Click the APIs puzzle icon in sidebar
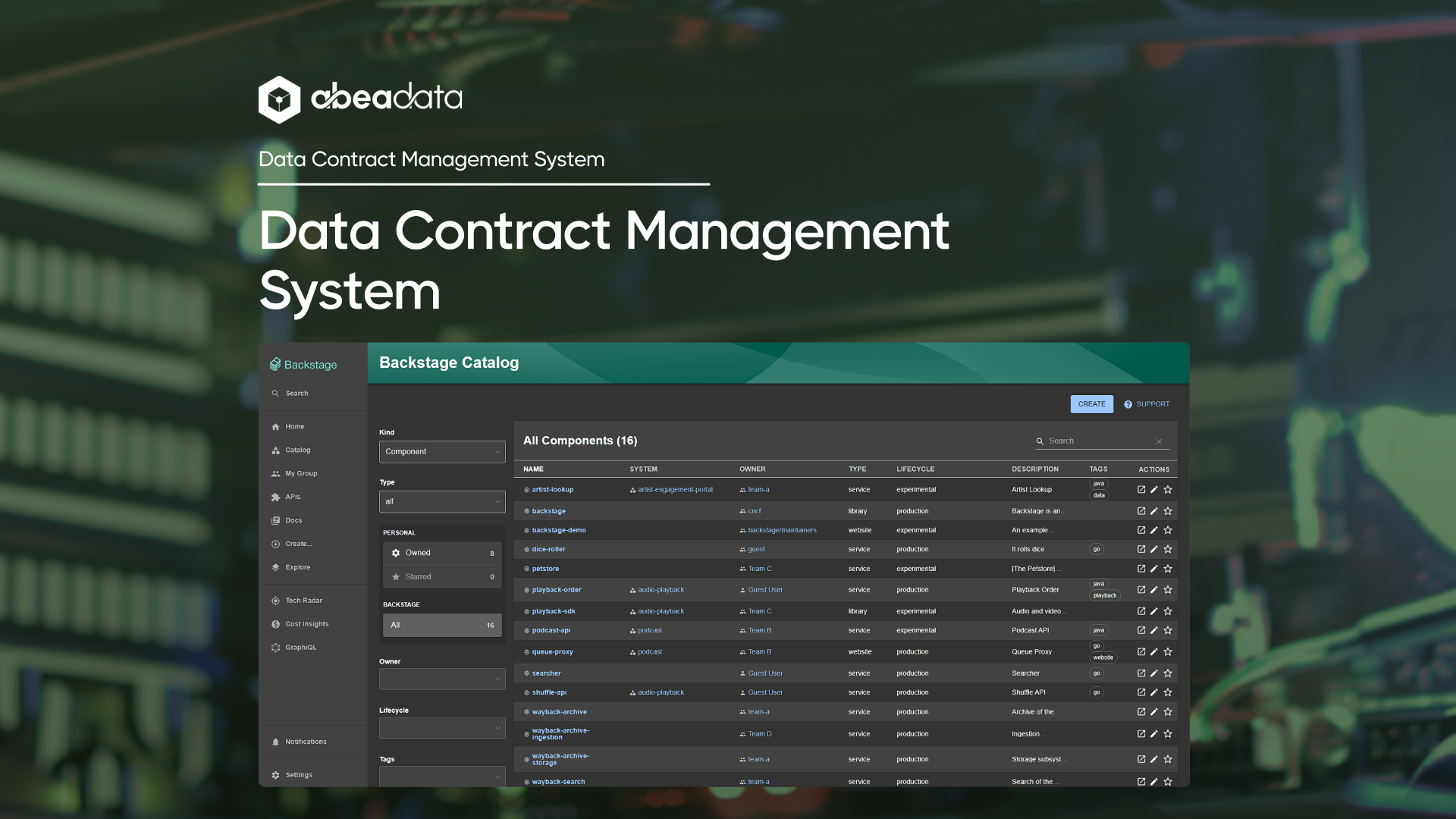 click(276, 497)
